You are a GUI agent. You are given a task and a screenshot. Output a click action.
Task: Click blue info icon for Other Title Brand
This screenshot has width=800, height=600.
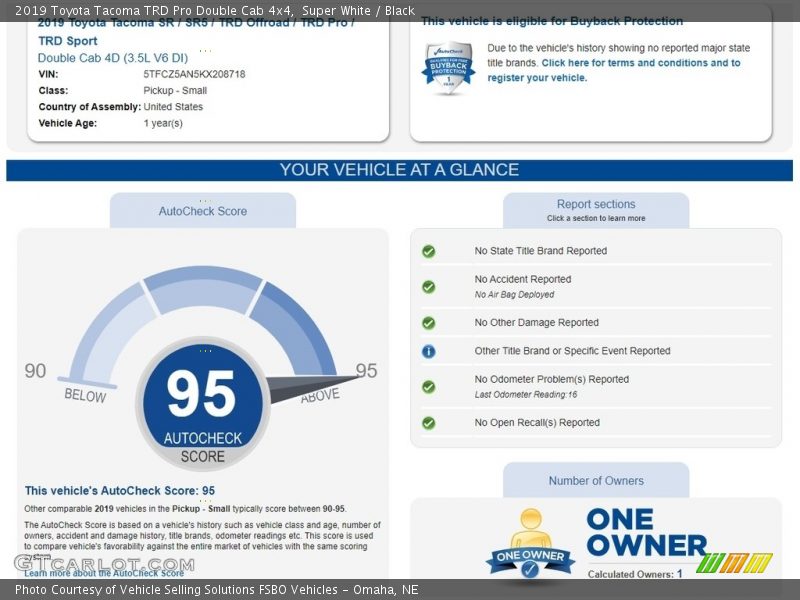pyautogui.click(x=429, y=351)
